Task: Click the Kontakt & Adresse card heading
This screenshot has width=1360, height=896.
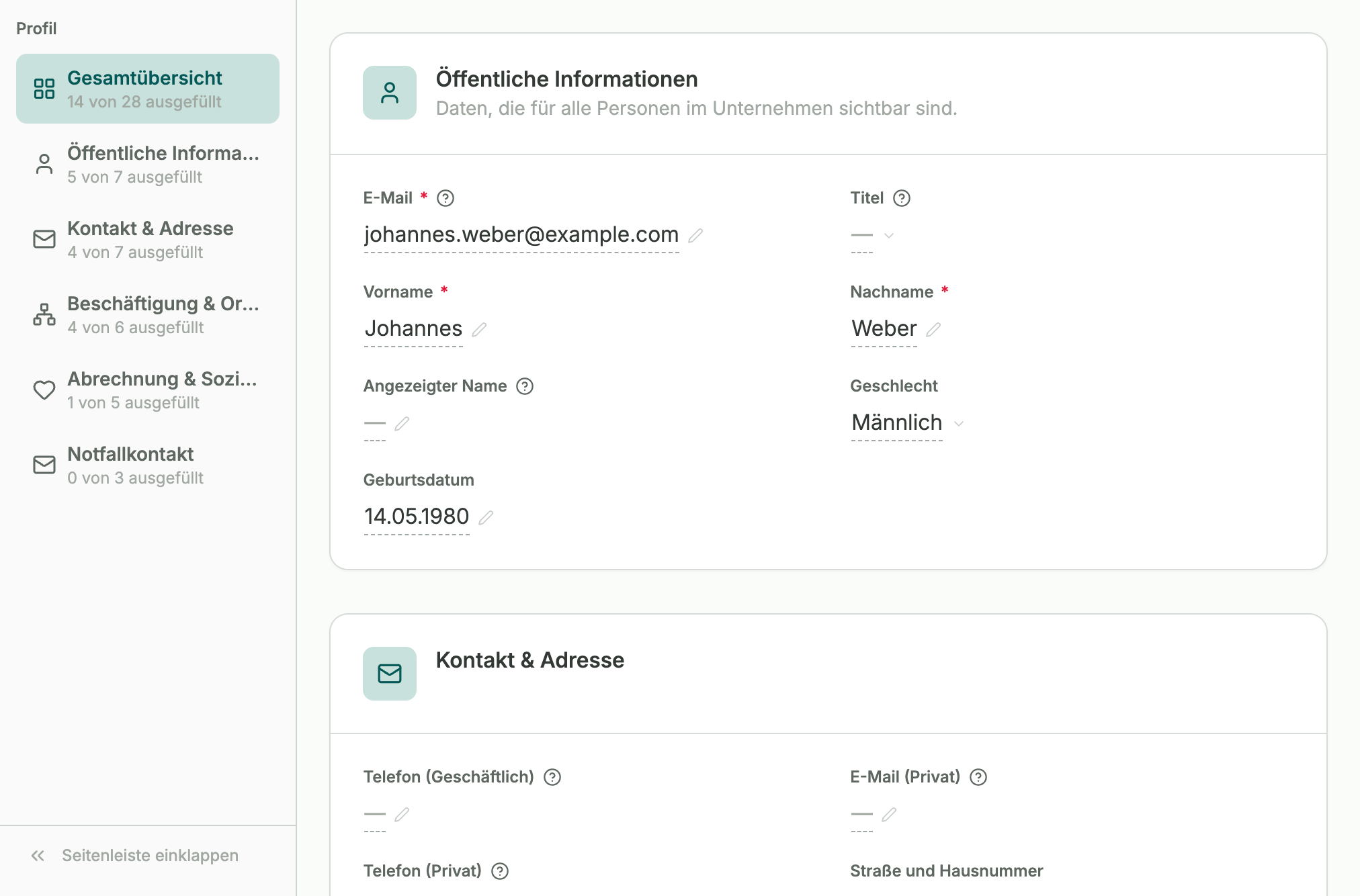Action: pyautogui.click(x=530, y=660)
